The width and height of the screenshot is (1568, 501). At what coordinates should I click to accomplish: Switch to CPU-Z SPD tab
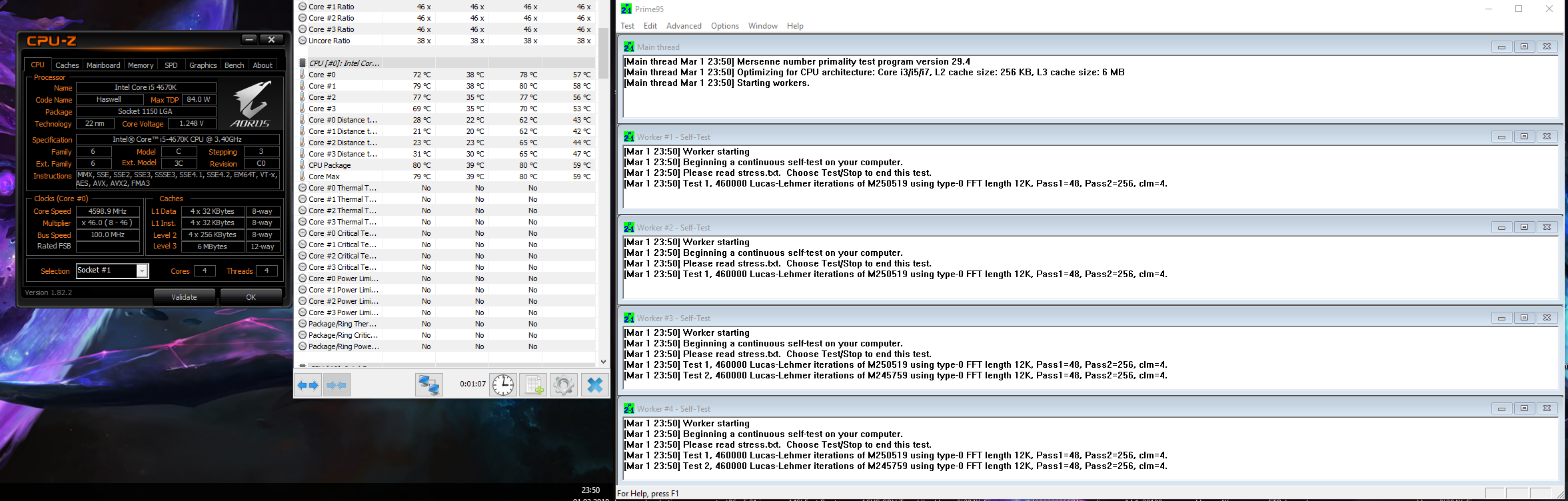(x=171, y=65)
